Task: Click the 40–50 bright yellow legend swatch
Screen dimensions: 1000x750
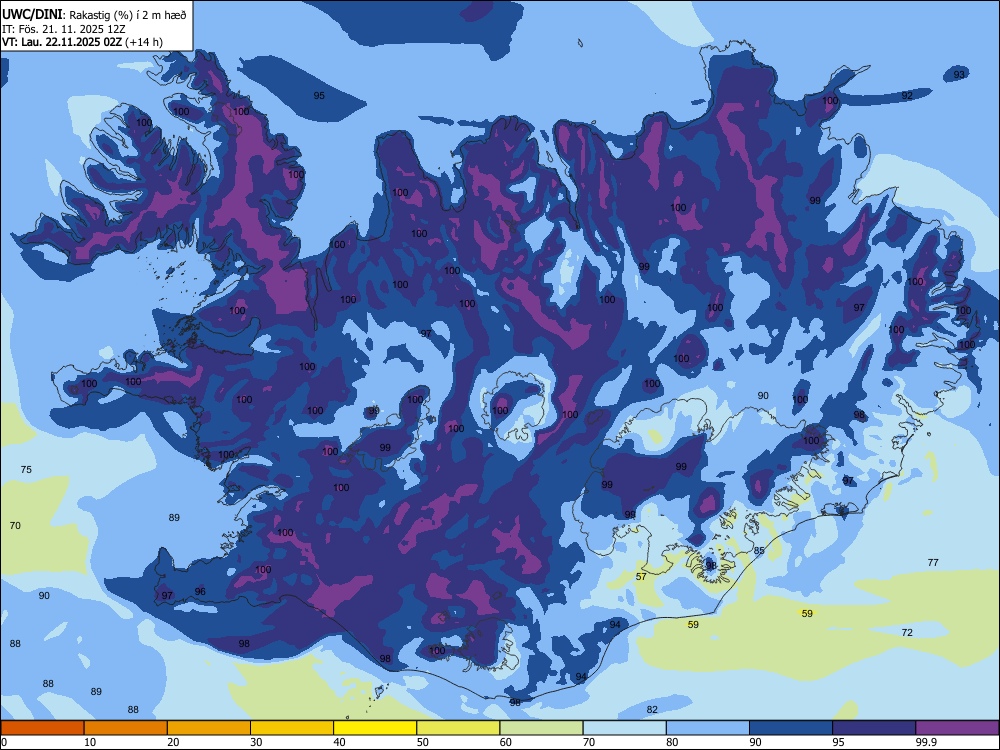Action: 375,728
